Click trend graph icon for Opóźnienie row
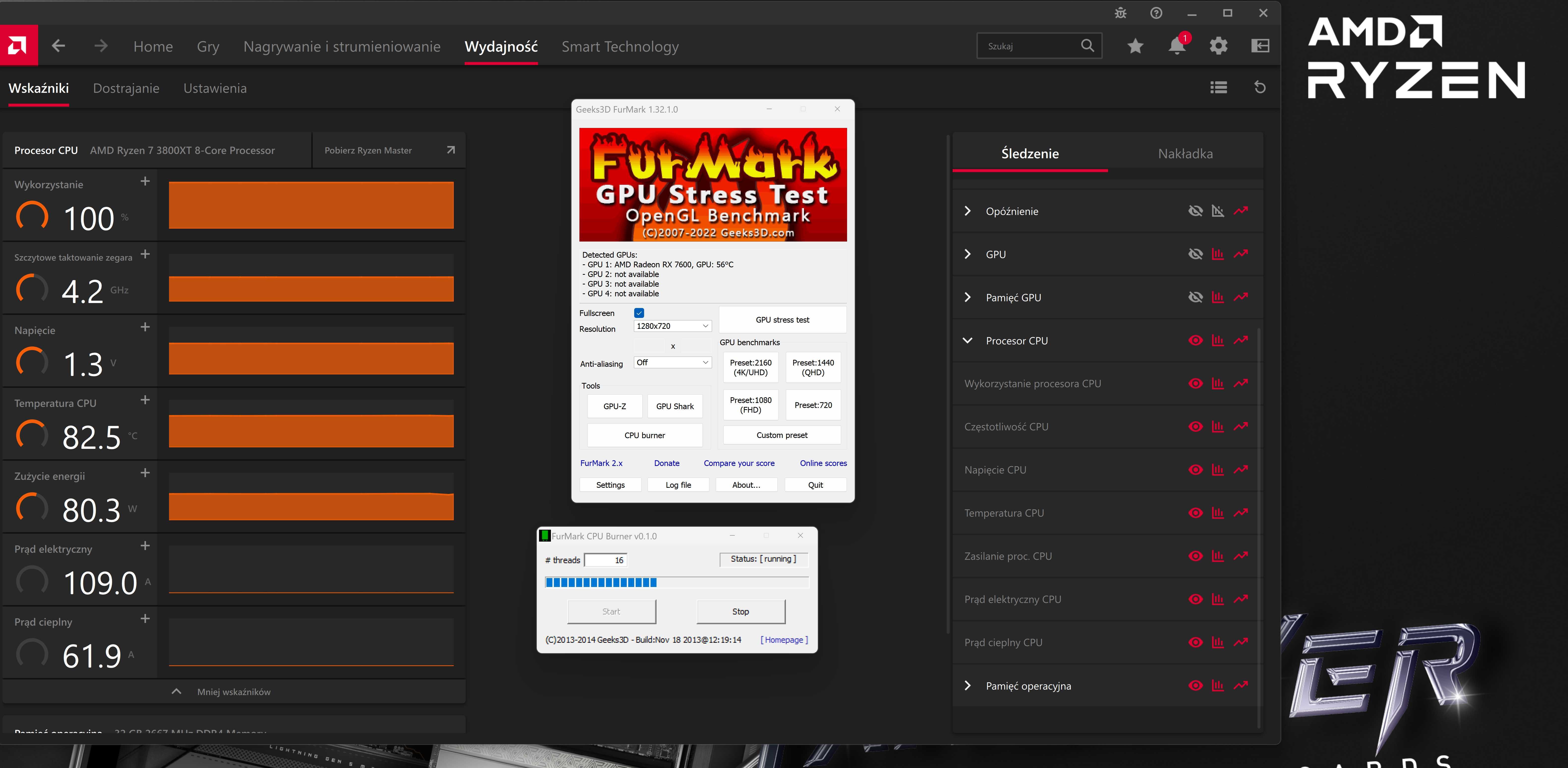The image size is (1568, 768). click(1241, 211)
